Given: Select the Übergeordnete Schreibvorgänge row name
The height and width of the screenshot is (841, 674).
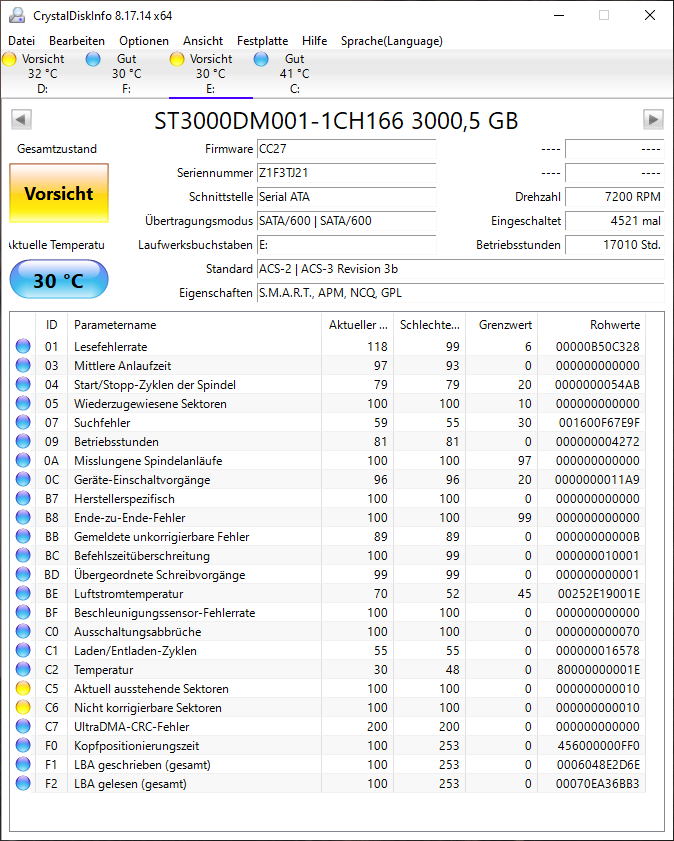Looking at the screenshot, I should click(159, 575).
